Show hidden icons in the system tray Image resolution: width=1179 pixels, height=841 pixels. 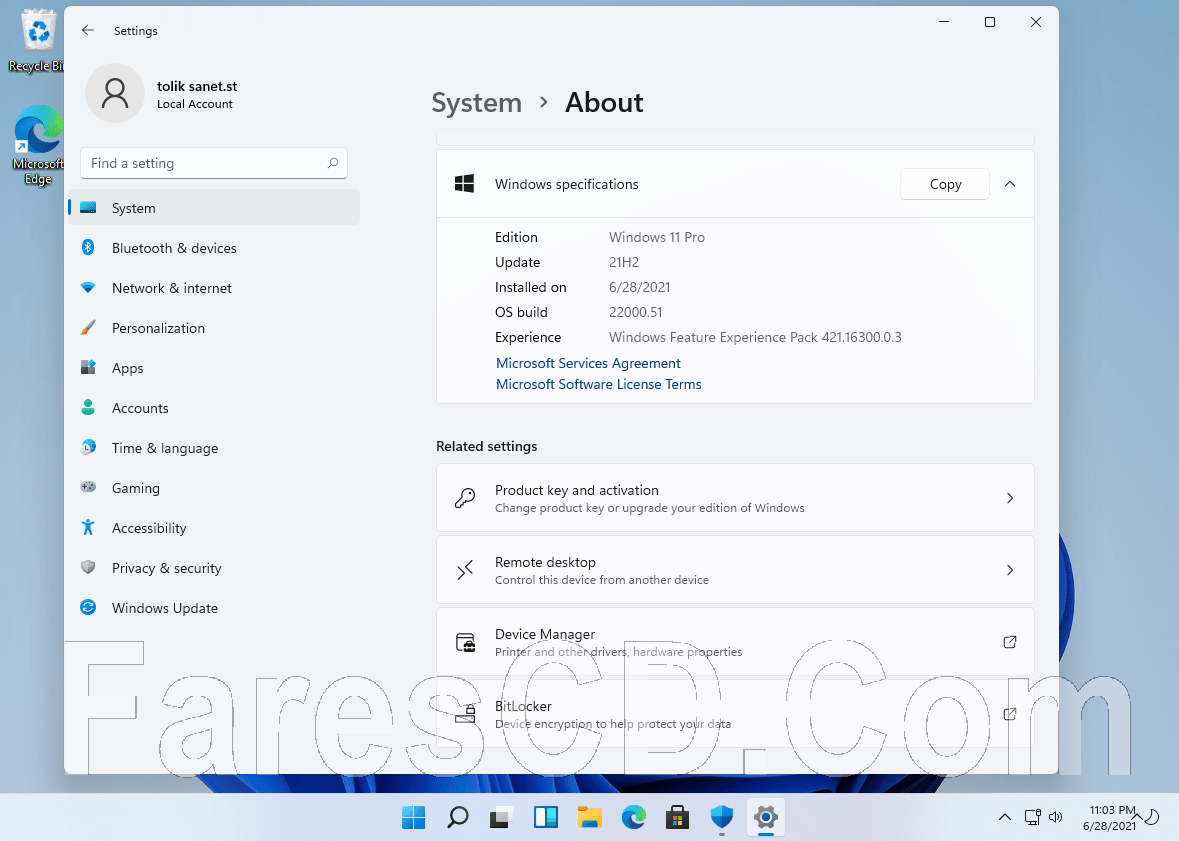[1005, 817]
